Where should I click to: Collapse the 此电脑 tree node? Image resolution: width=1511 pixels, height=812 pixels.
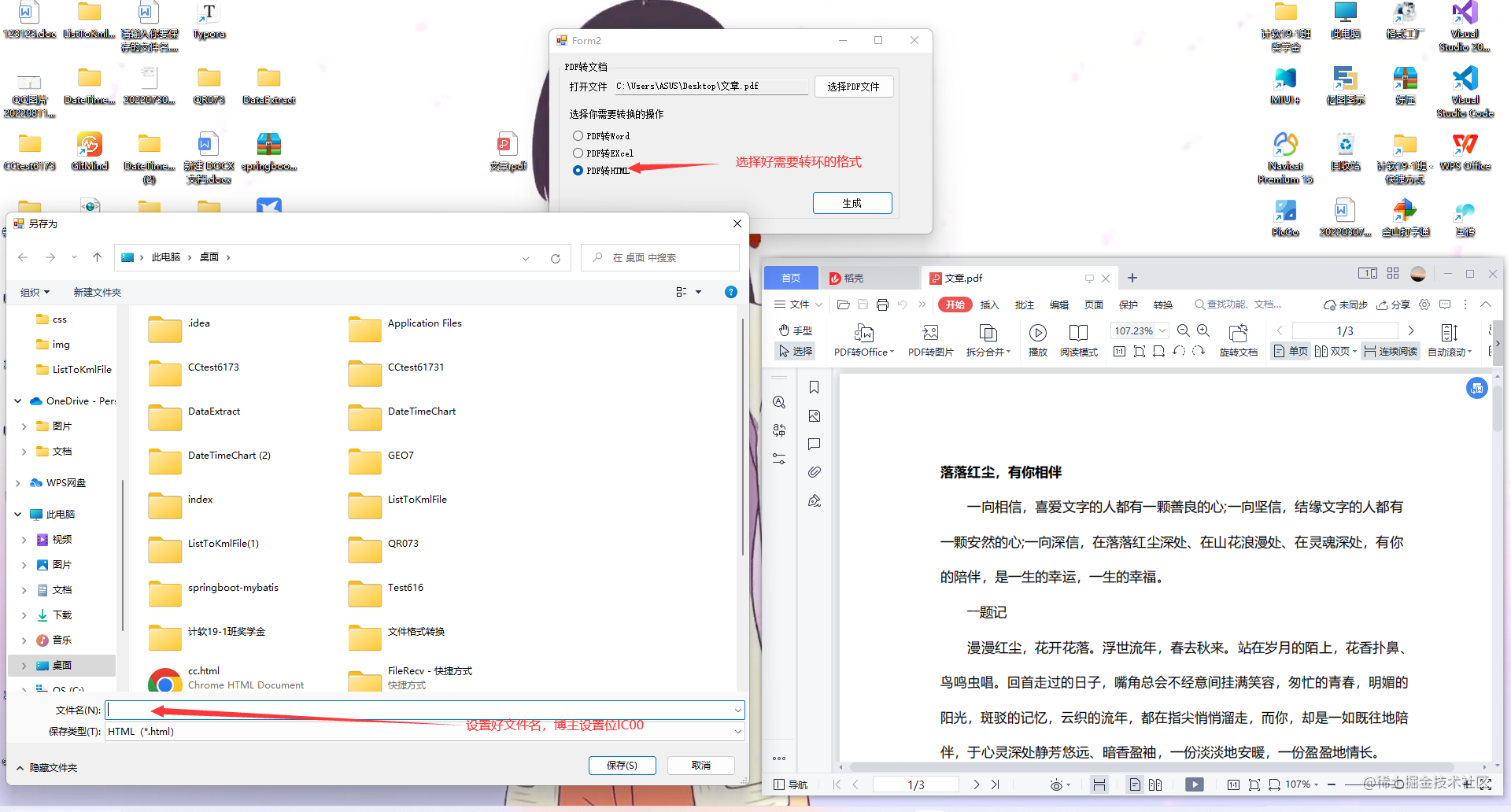tap(18, 515)
